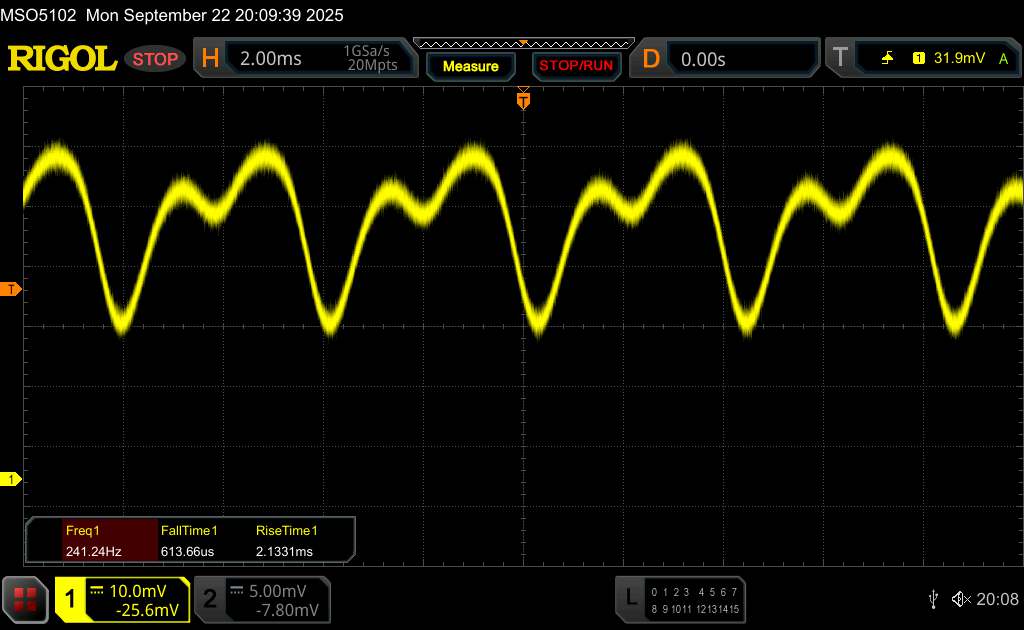Open the grid menu icon bottom-left
Screen dimensions: 1024x630
tap(25, 599)
